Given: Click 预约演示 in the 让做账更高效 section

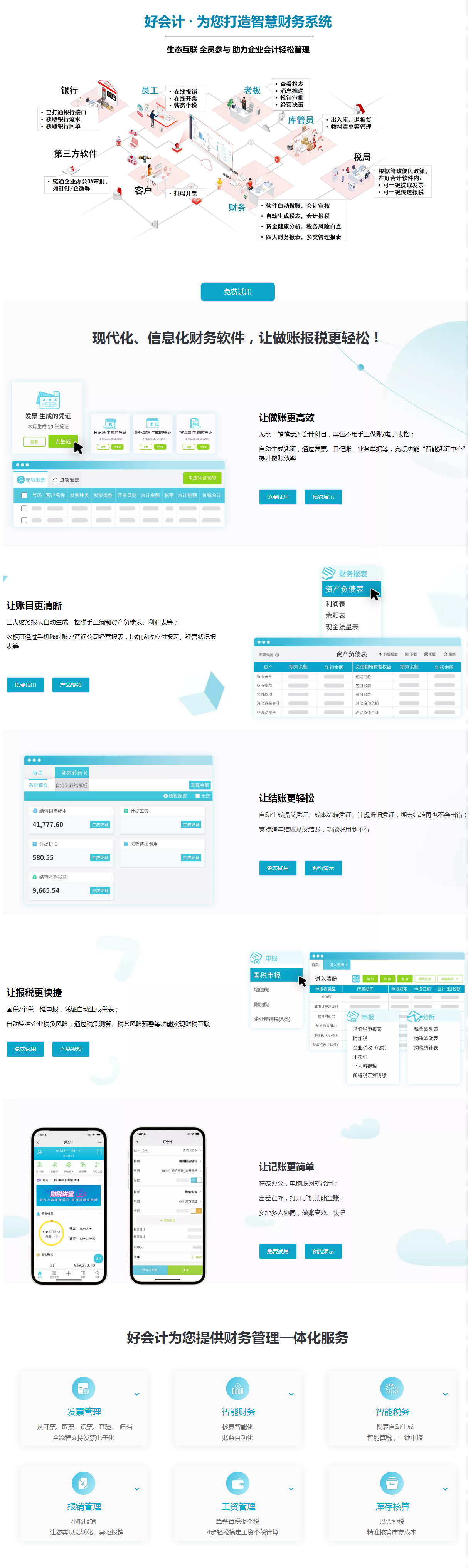Looking at the screenshot, I should 323,497.
